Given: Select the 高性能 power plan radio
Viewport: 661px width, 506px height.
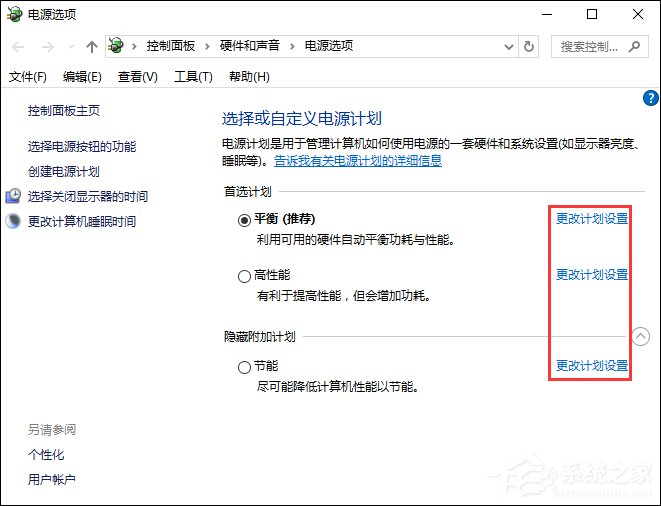Looking at the screenshot, I should (x=245, y=277).
